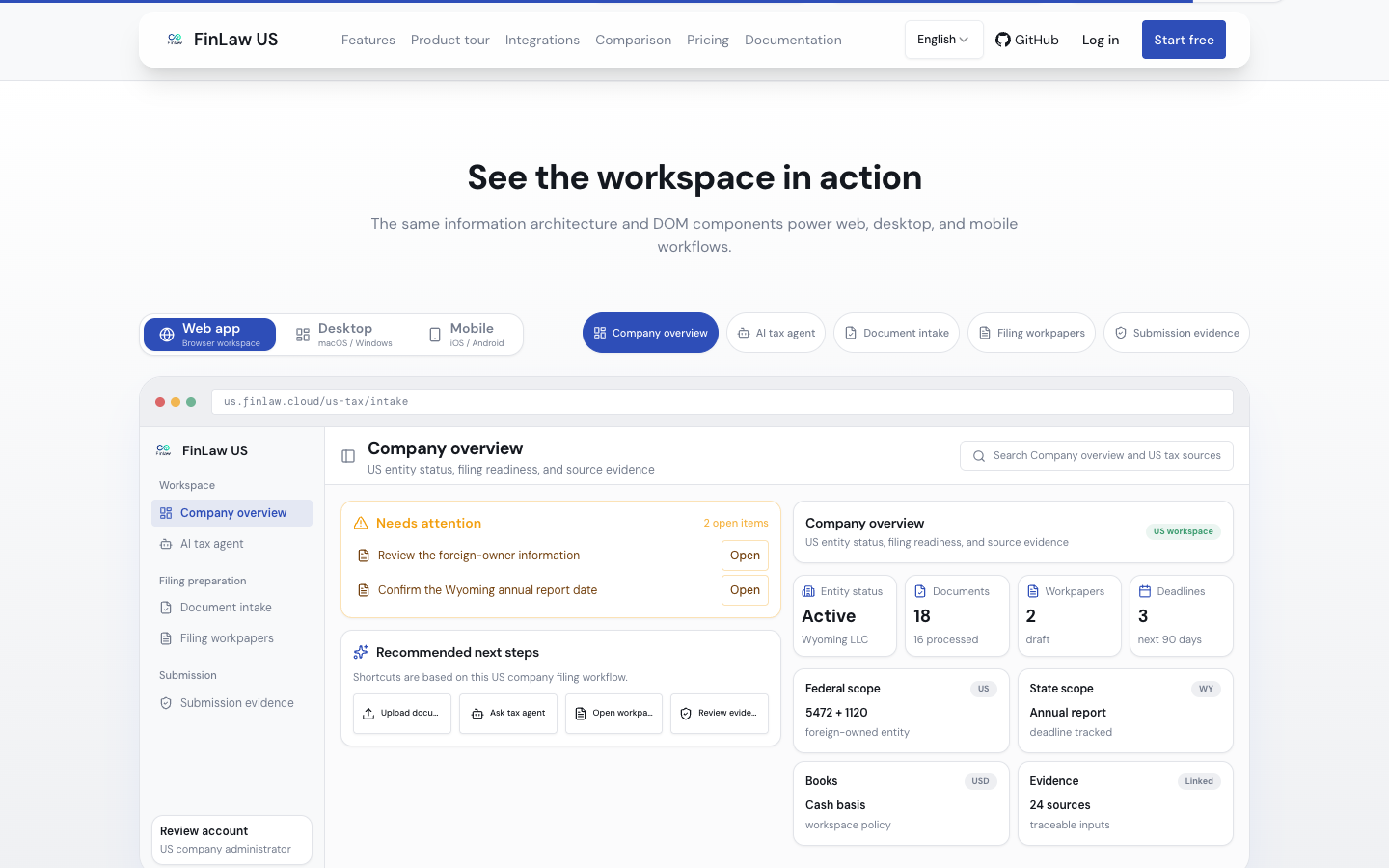Show the Filing workpapers pill tab
This screenshot has width=1389, height=868.
click(x=1031, y=333)
